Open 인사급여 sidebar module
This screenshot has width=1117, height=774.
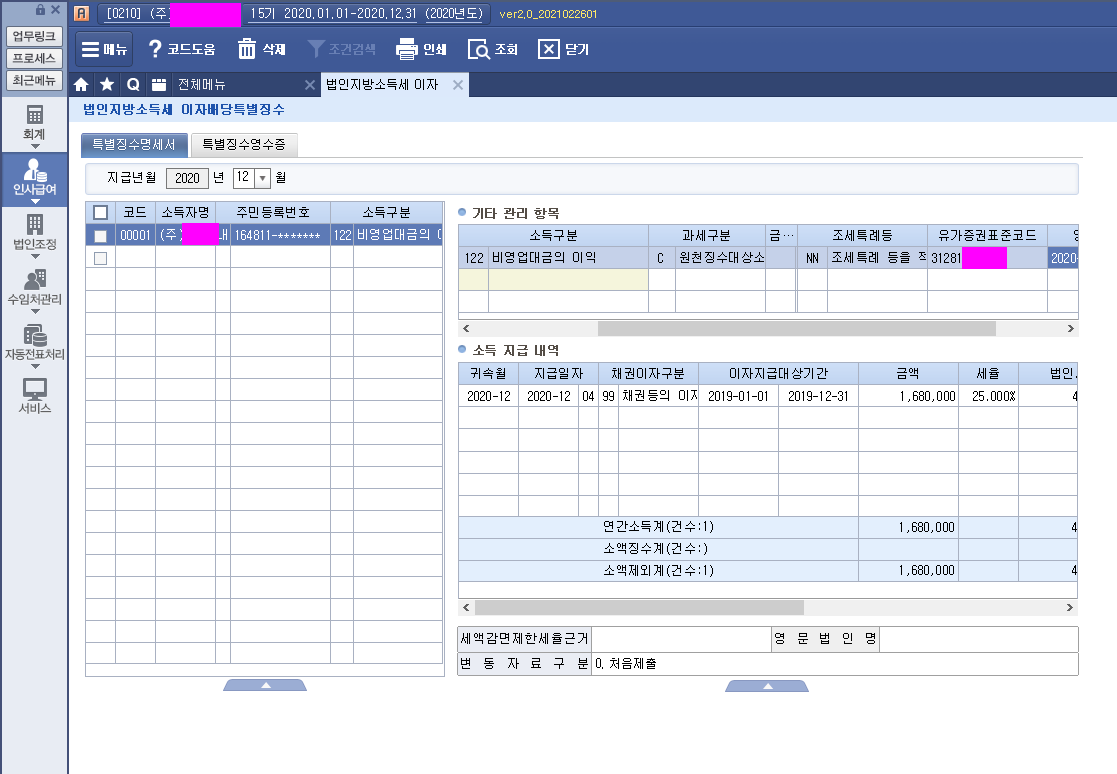34,177
